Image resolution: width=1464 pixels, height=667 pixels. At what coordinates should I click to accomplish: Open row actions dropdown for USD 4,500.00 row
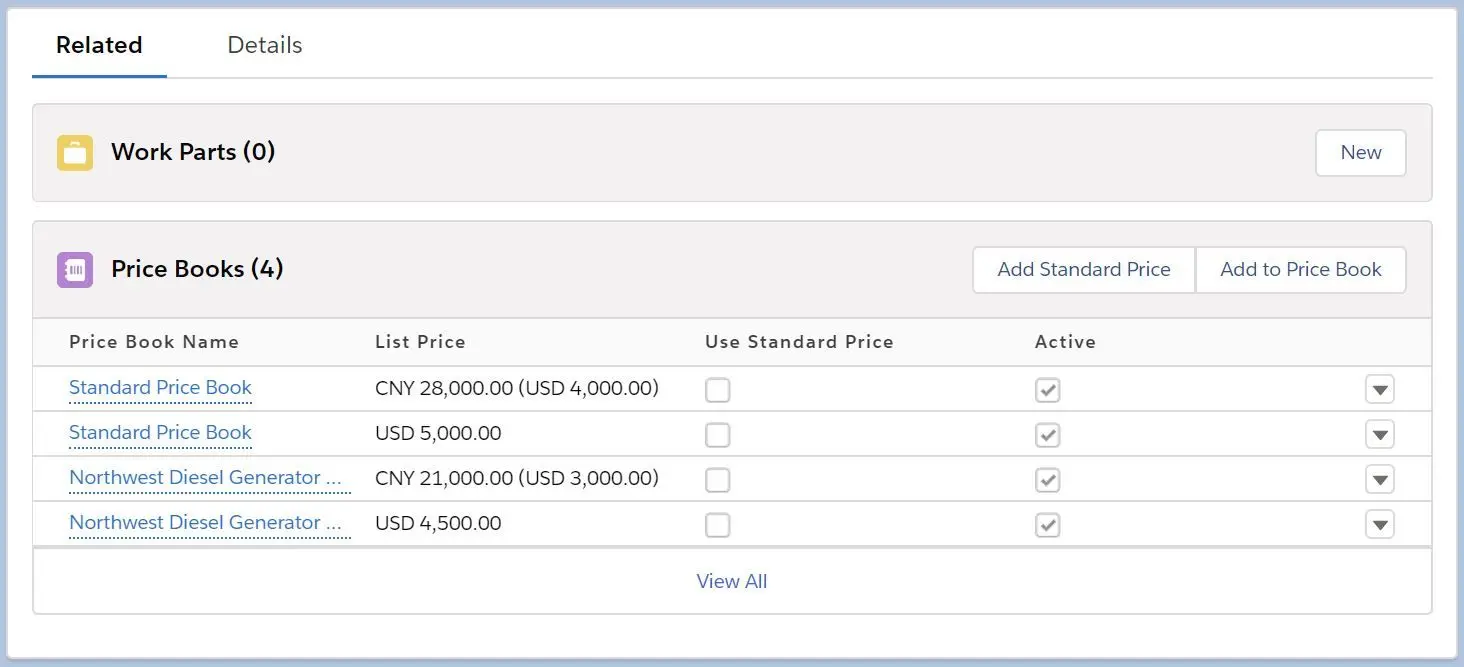click(x=1380, y=525)
